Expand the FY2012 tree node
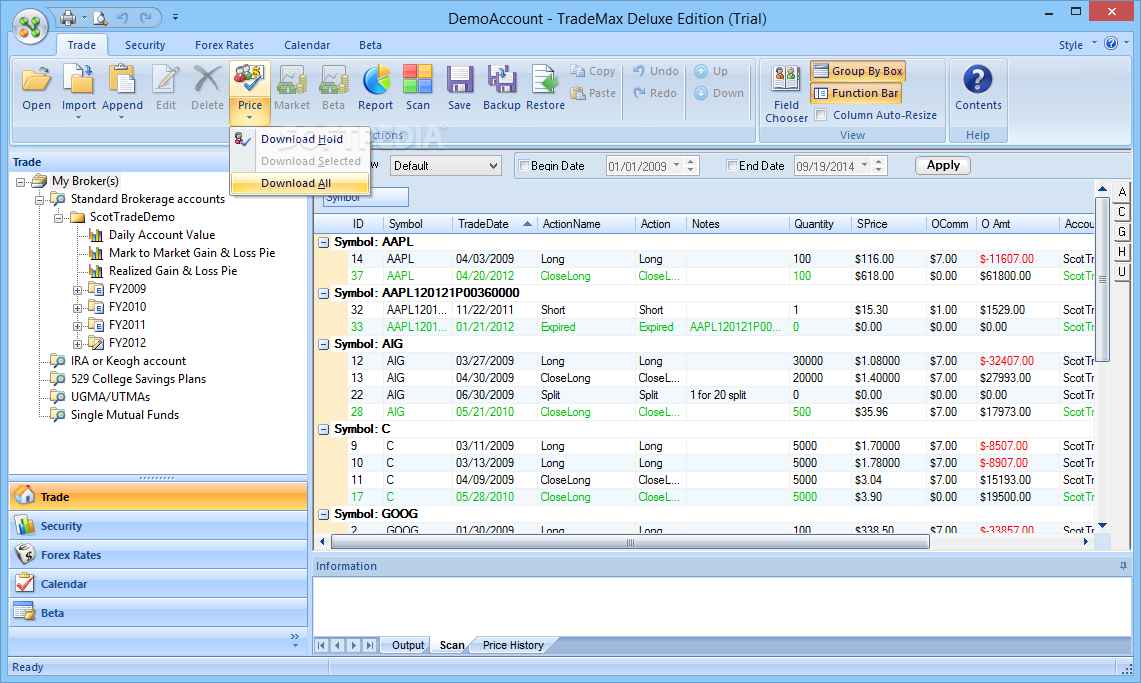1141x683 pixels. (x=77, y=344)
